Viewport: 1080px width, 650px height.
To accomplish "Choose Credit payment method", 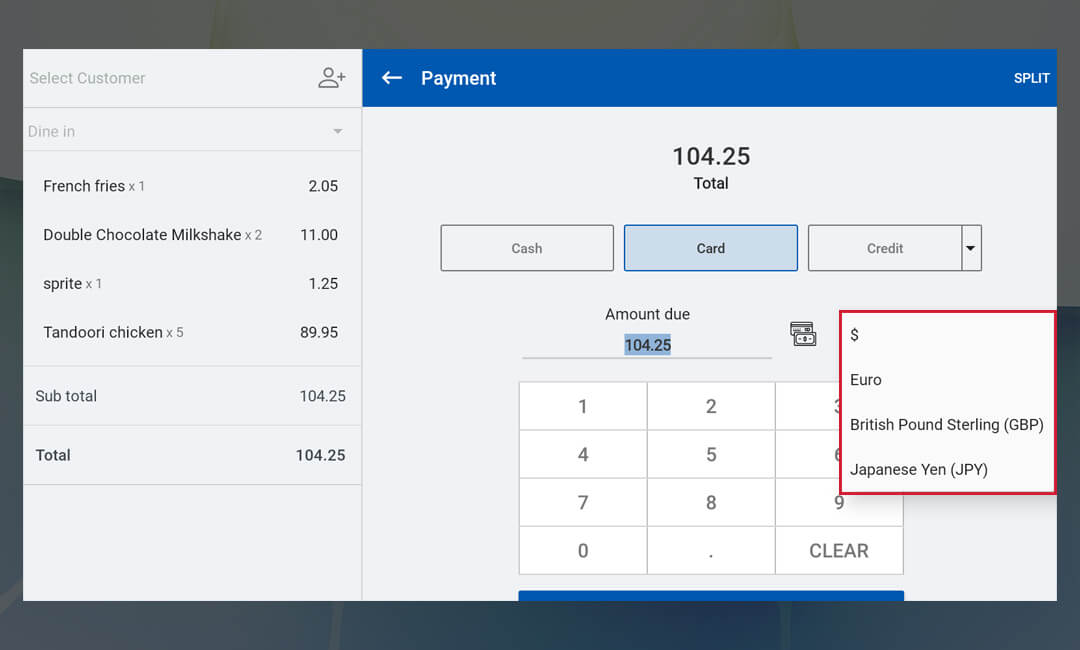I will pyautogui.click(x=884, y=248).
